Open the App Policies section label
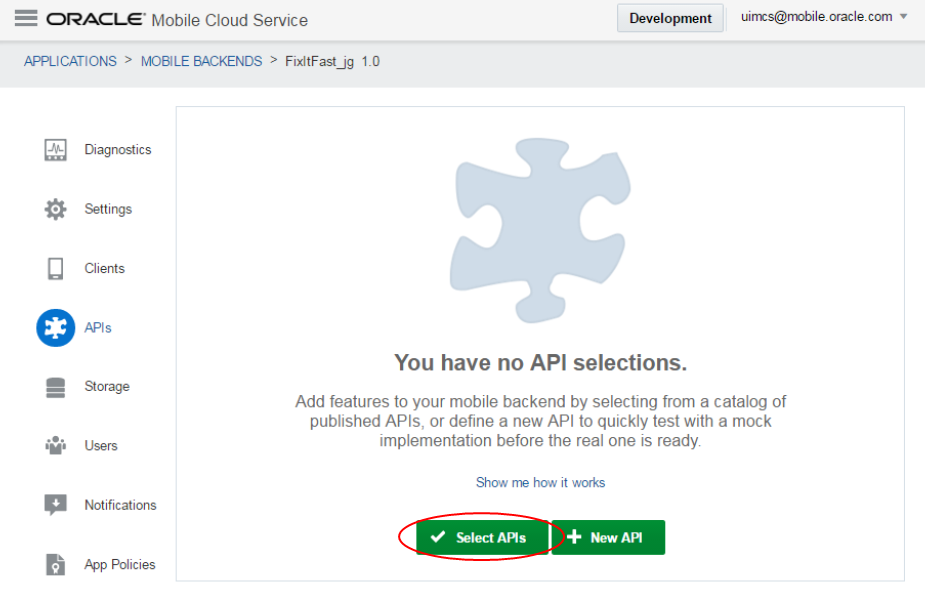 pos(120,564)
